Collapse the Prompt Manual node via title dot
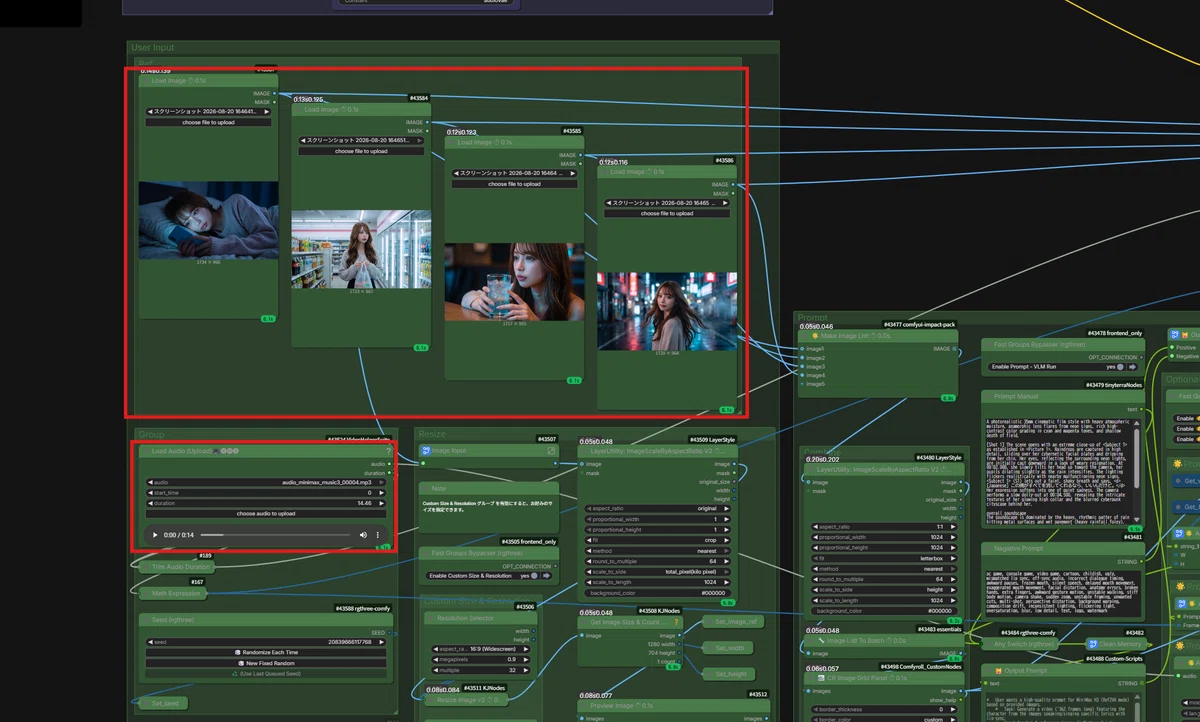 988,396
